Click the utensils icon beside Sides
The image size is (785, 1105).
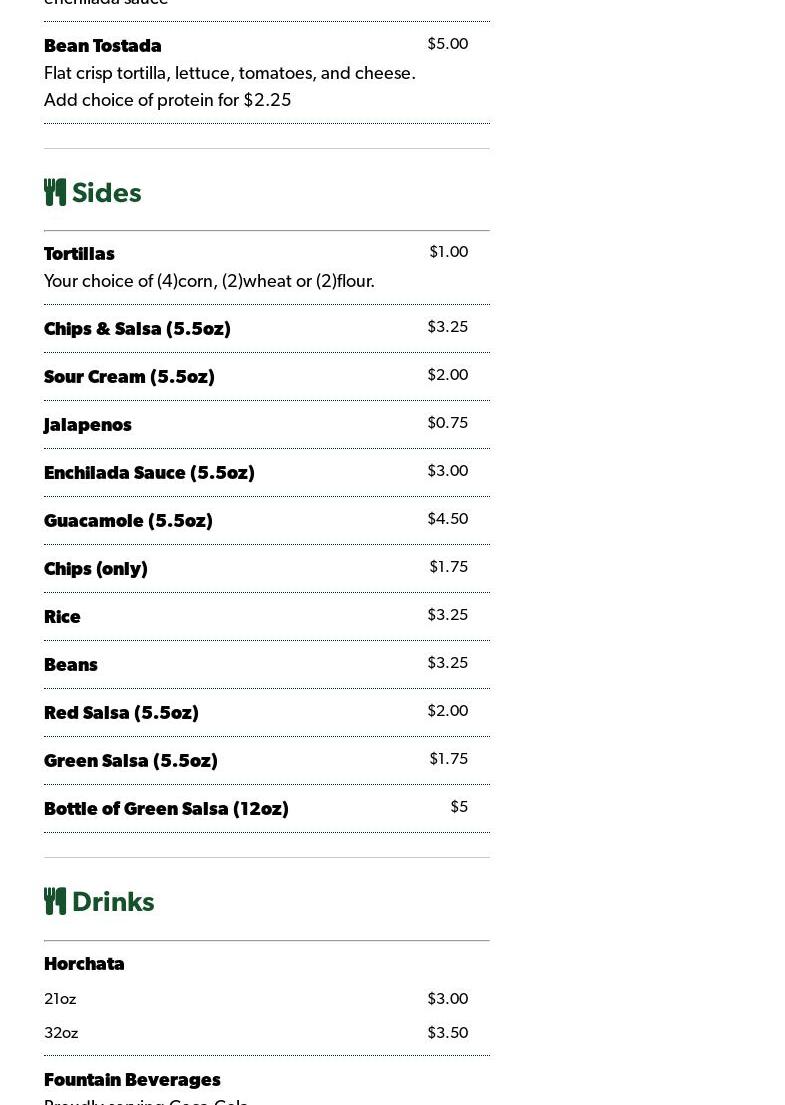coord(55,192)
